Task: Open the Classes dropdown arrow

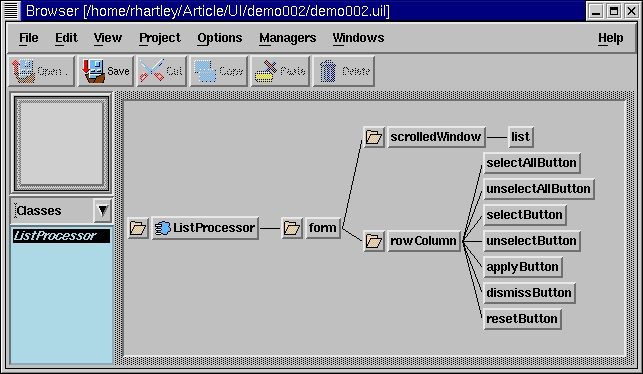Action: pyautogui.click(x=103, y=211)
